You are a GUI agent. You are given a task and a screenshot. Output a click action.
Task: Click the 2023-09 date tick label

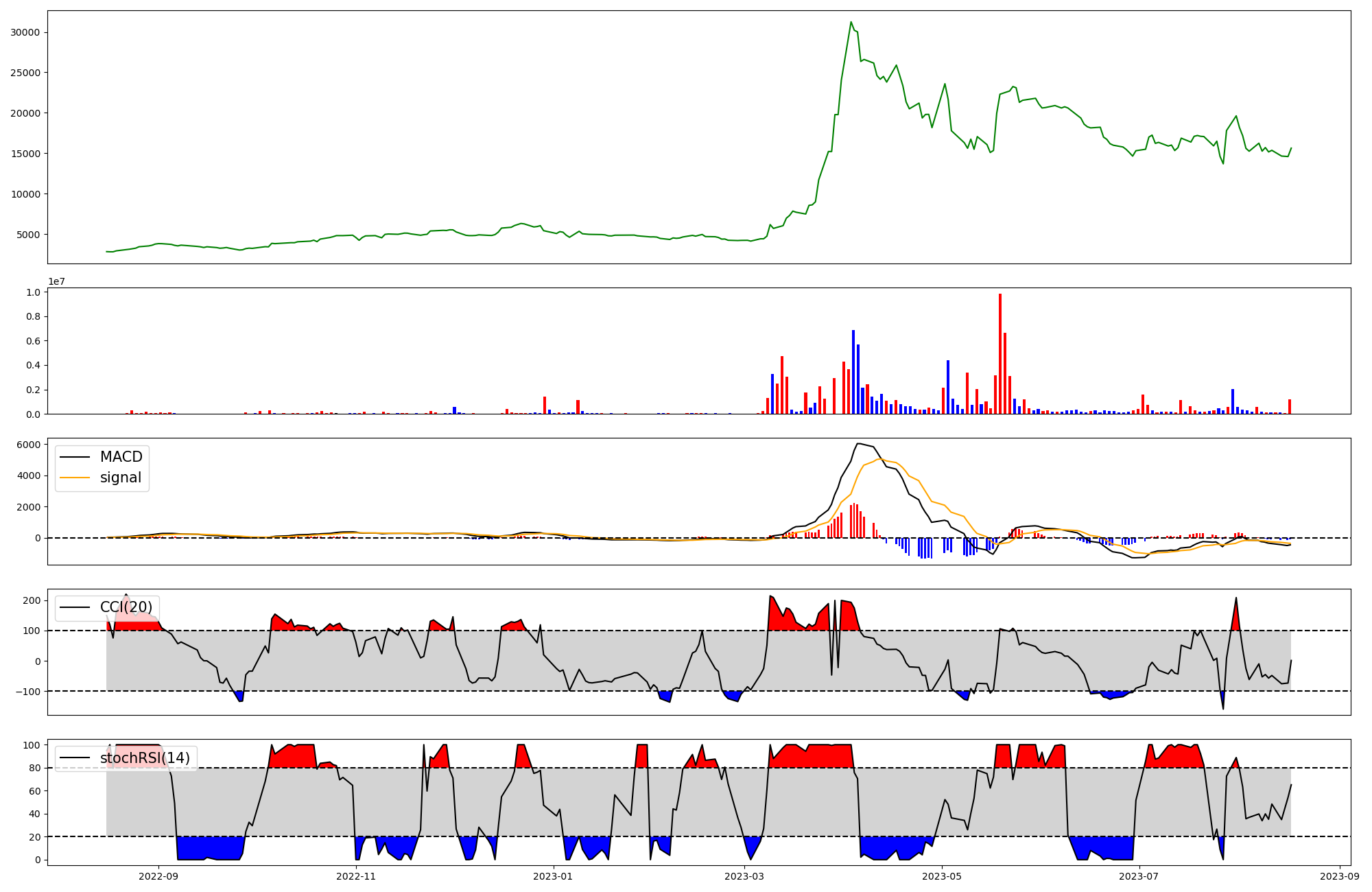[1340, 876]
